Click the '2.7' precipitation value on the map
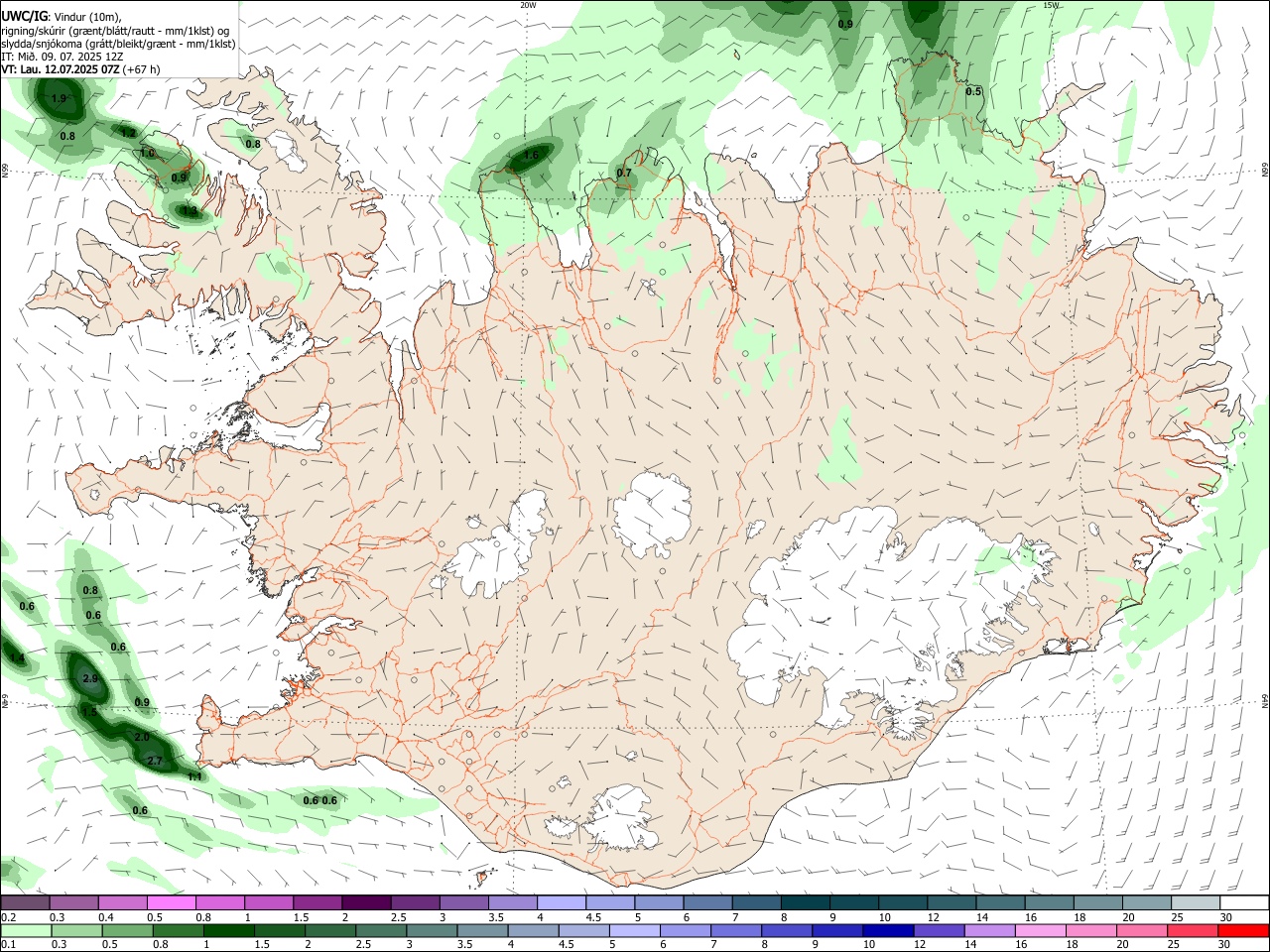The height and width of the screenshot is (952, 1270). coord(155,761)
